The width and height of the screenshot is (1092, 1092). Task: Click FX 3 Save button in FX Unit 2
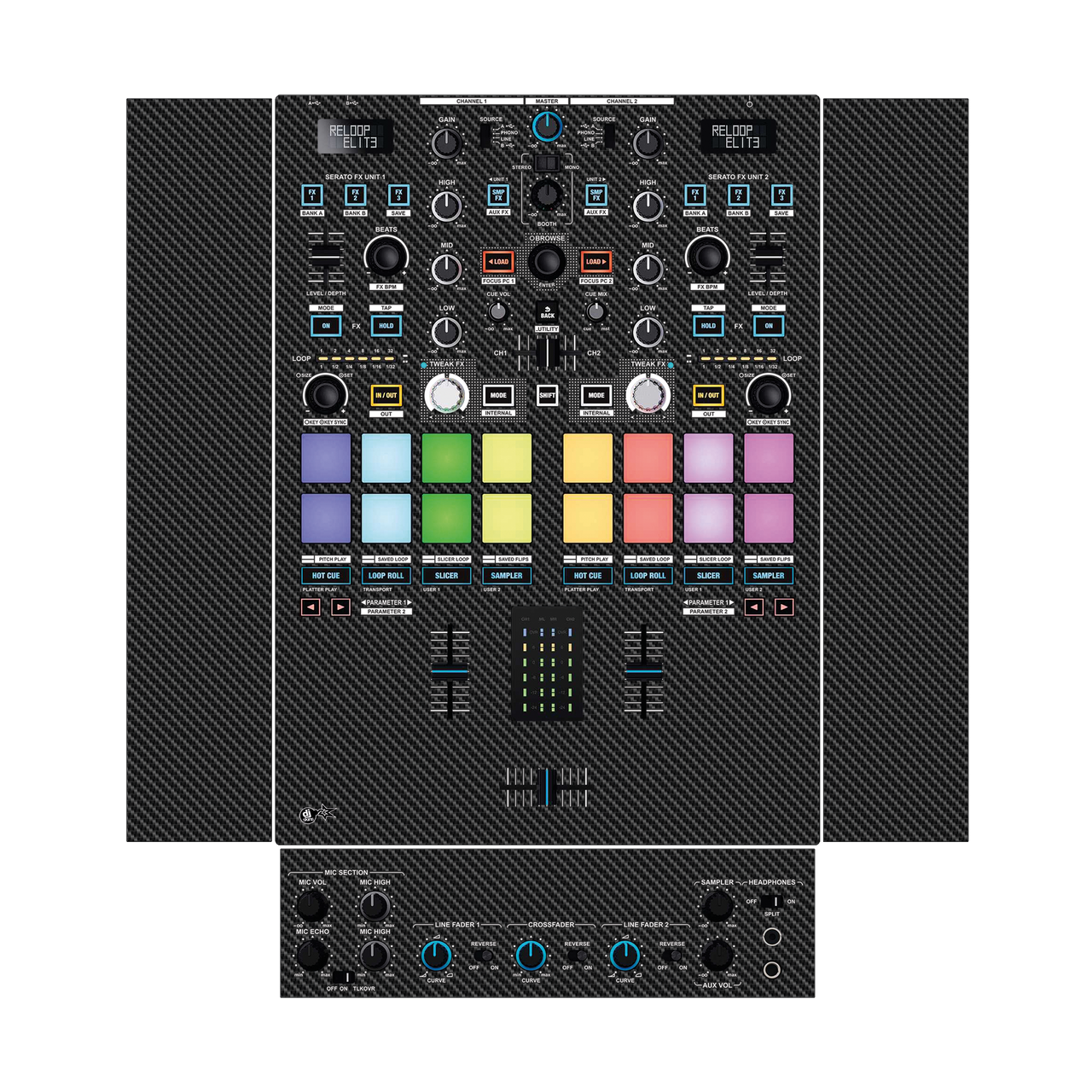pyautogui.click(x=781, y=195)
